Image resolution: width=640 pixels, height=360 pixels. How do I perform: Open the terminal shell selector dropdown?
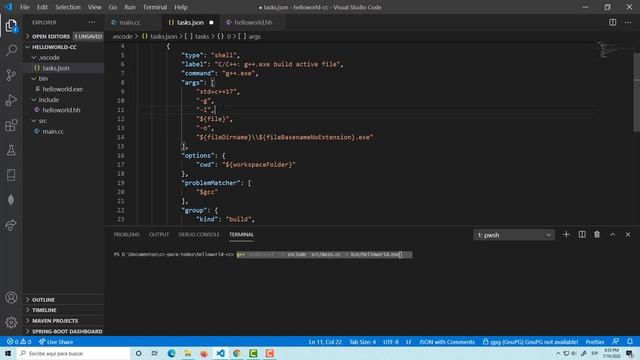[514, 235]
